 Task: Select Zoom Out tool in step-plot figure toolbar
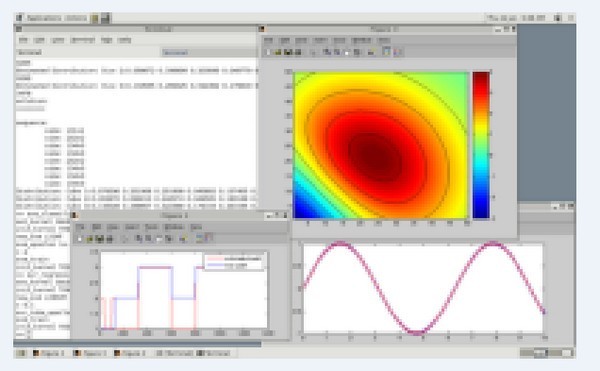[149, 239]
